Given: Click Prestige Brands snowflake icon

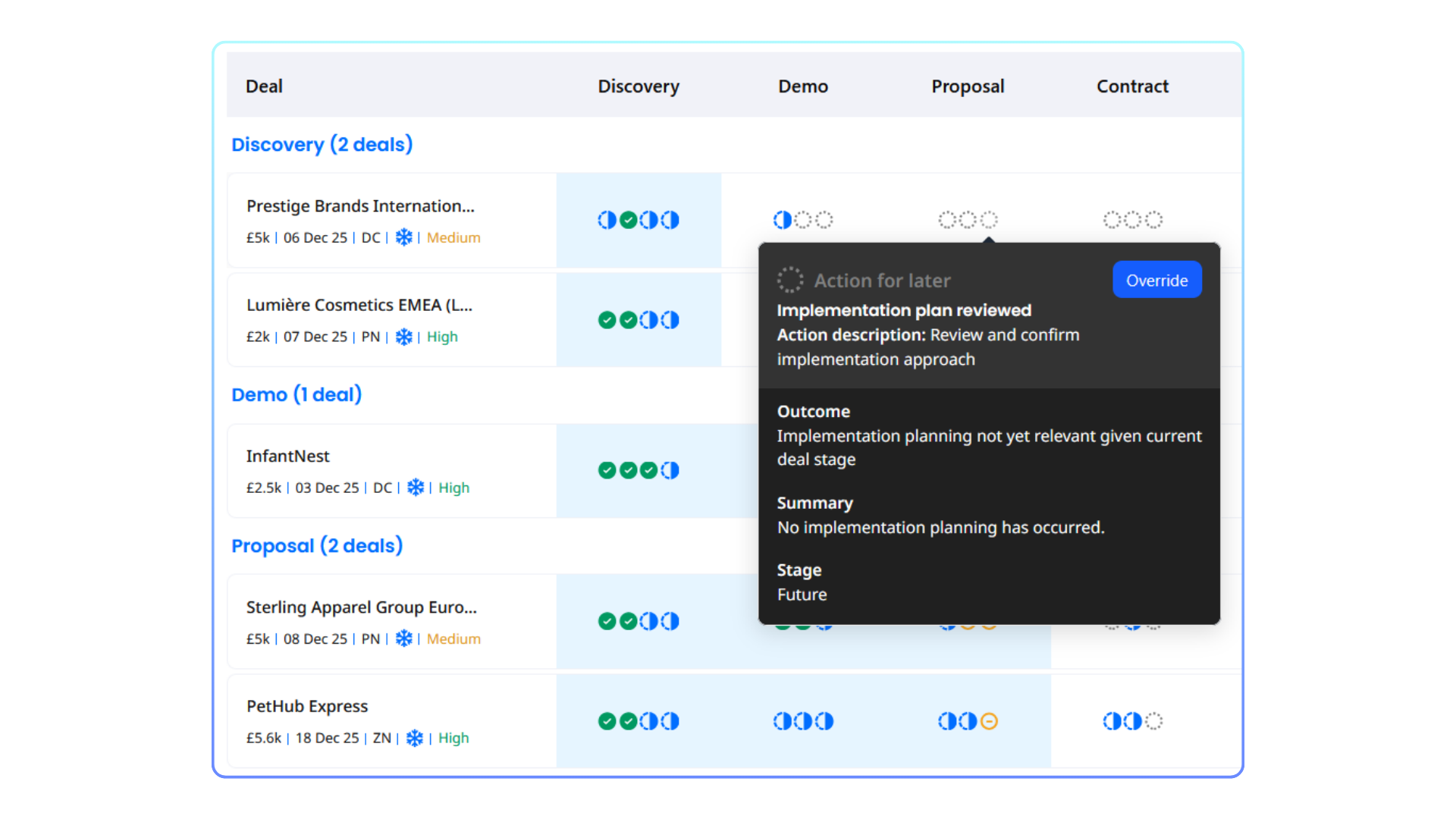Looking at the screenshot, I should pos(404,237).
